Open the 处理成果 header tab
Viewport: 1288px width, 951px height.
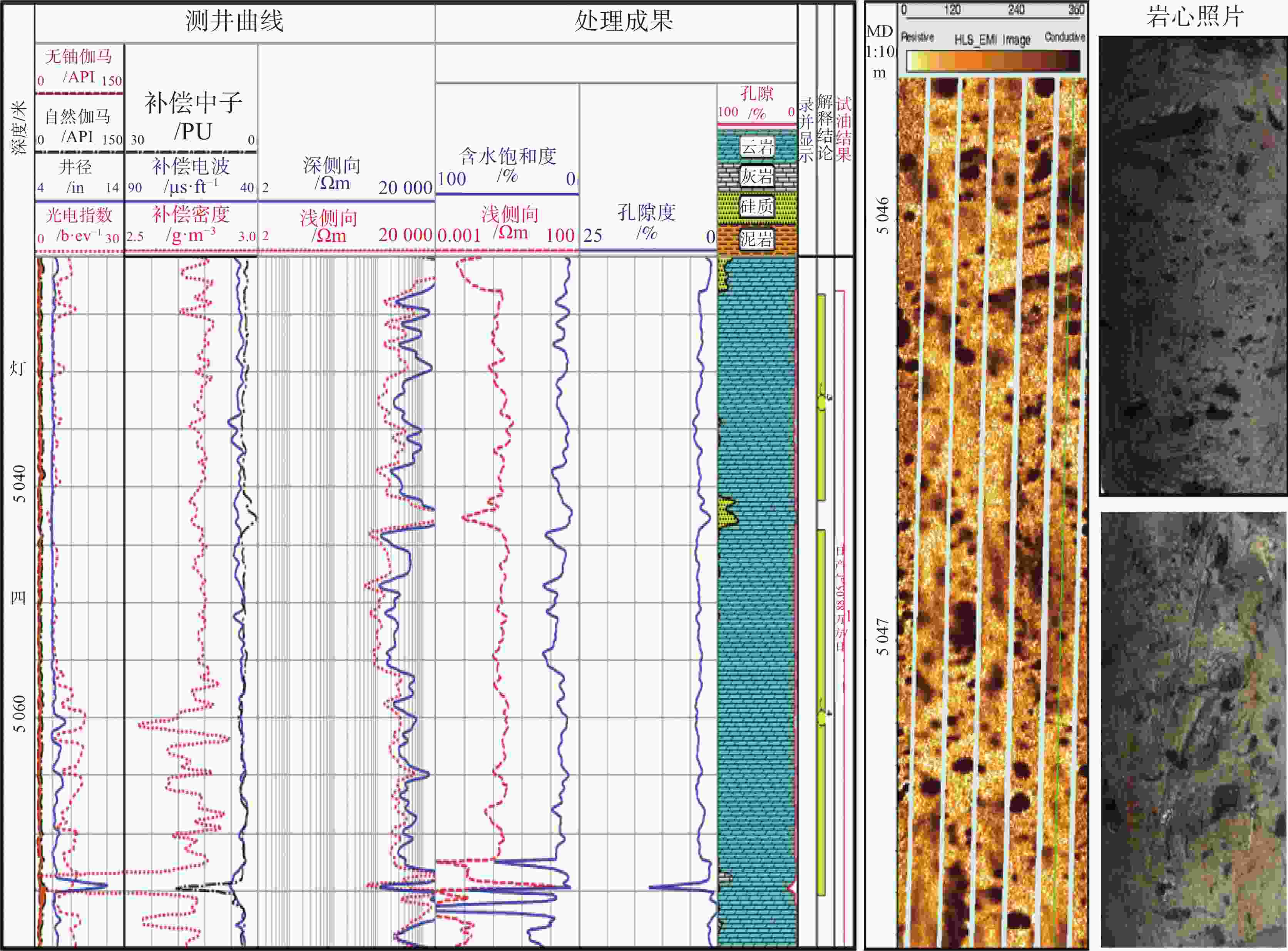click(x=624, y=22)
